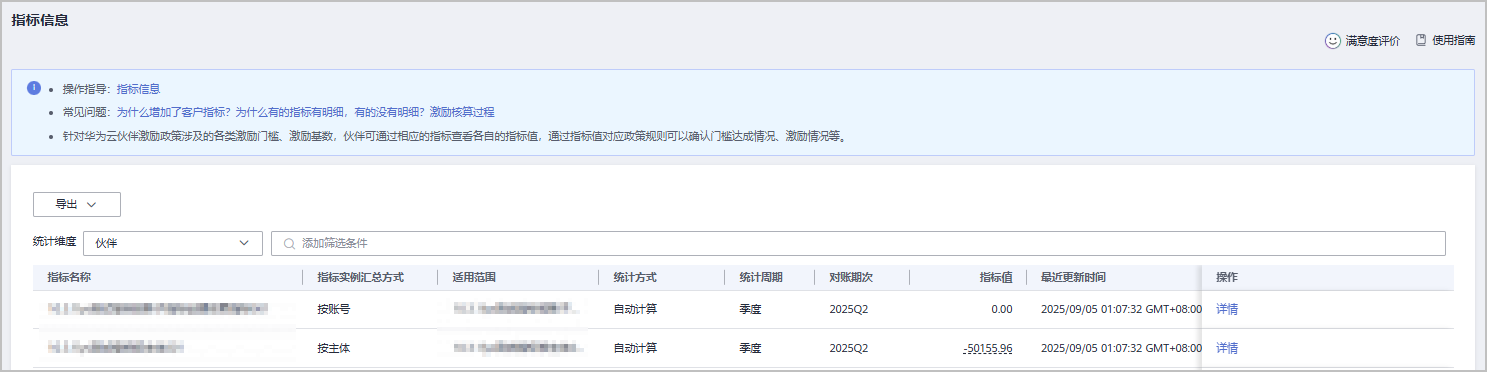
Task: Click the search magnifier icon in filter box
Action: pos(289,243)
